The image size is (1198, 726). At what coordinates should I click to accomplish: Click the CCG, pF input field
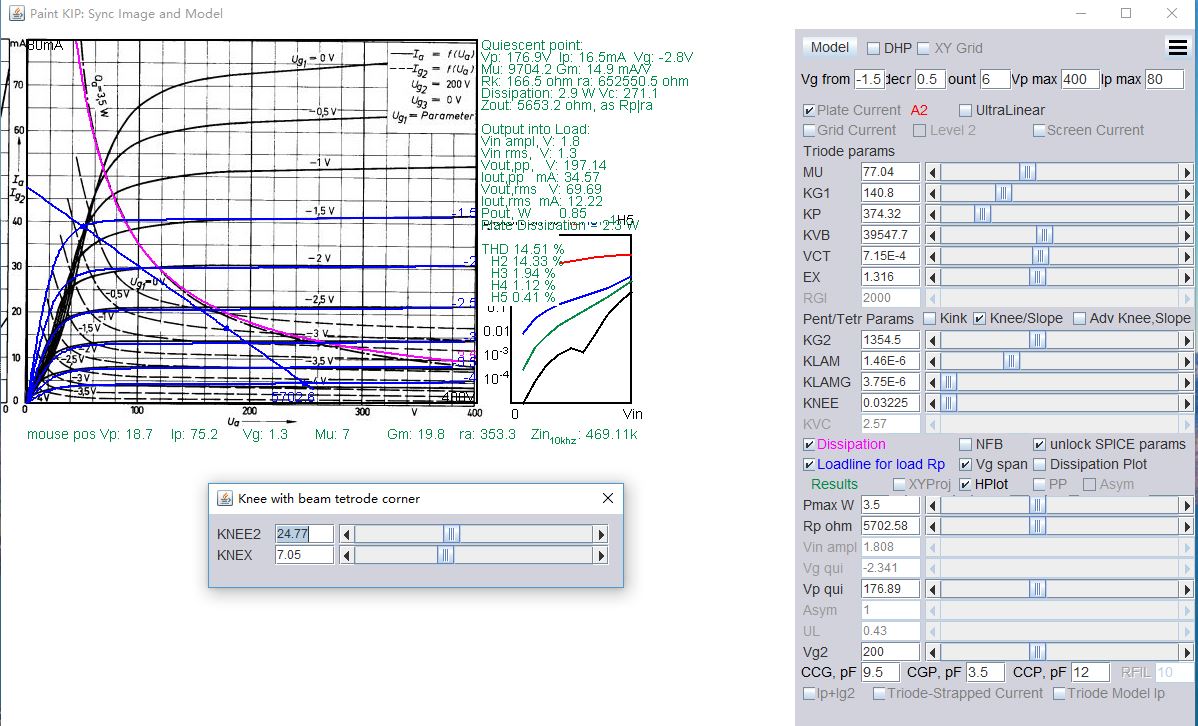[880, 672]
